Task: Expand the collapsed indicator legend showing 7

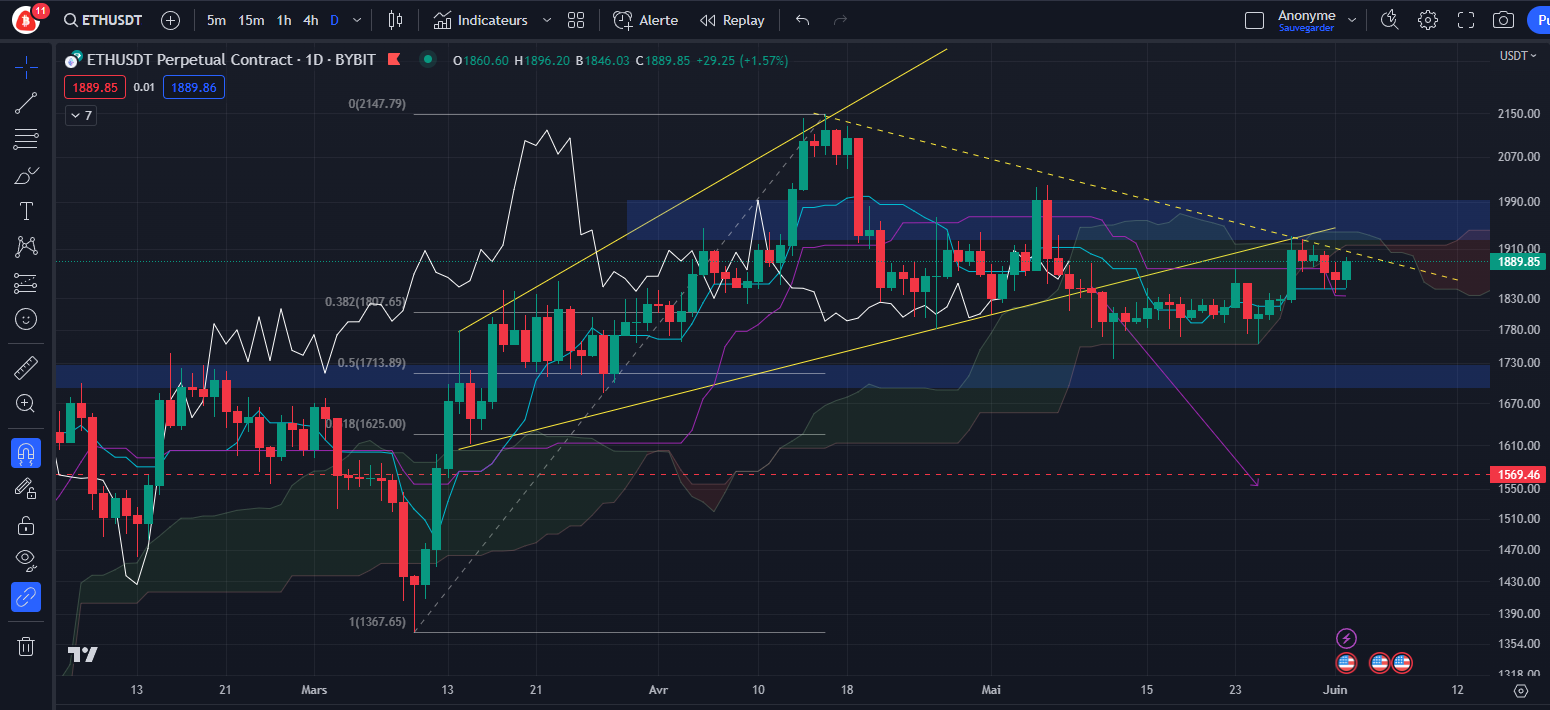Action: [x=81, y=116]
